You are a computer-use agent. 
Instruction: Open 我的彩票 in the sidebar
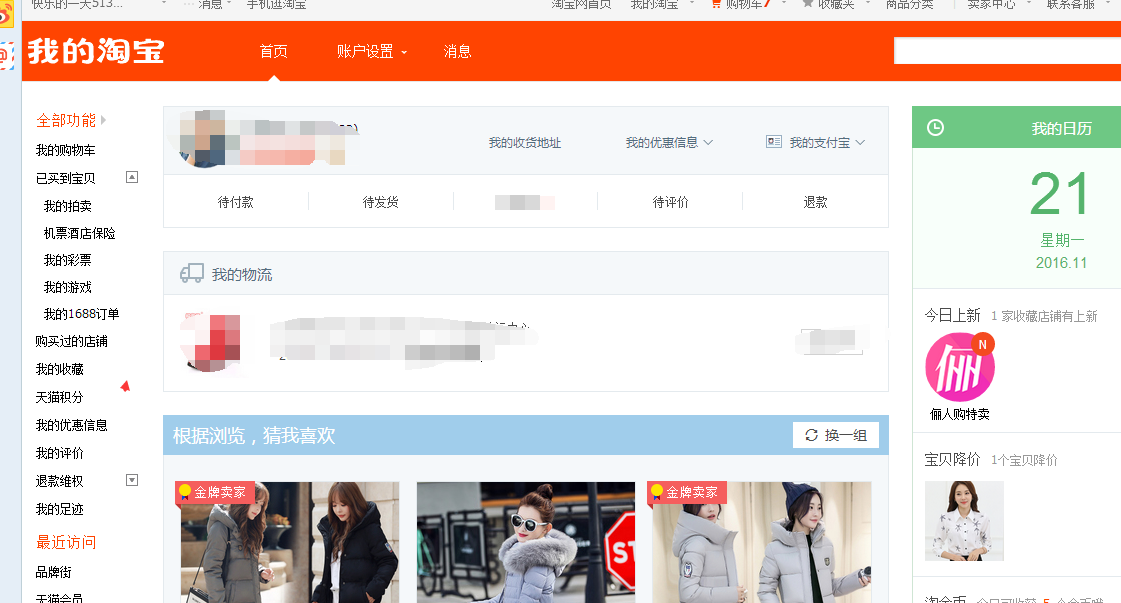point(68,260)
